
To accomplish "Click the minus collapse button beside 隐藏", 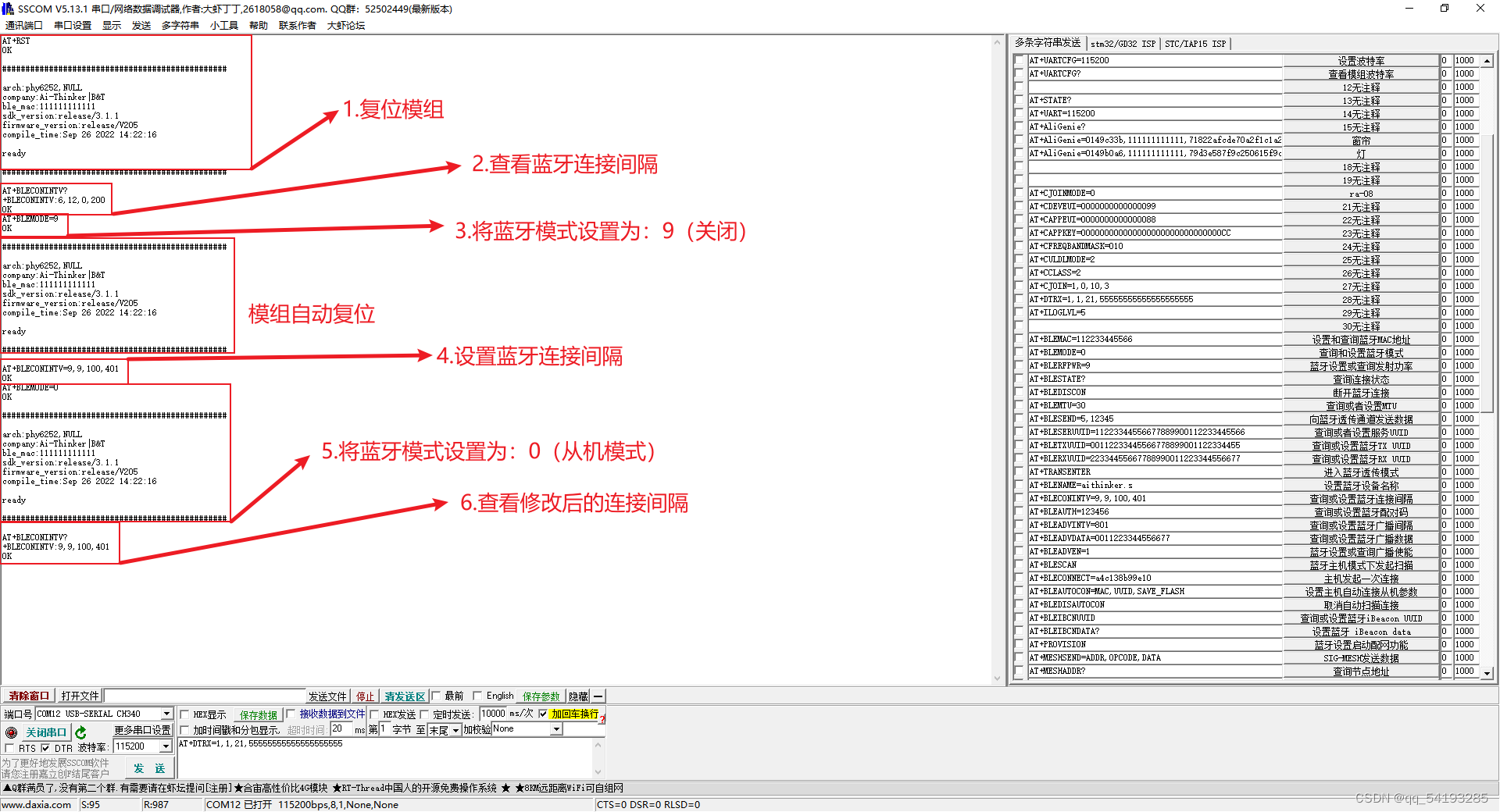I will pyautogui.click(x=598, y=696).
